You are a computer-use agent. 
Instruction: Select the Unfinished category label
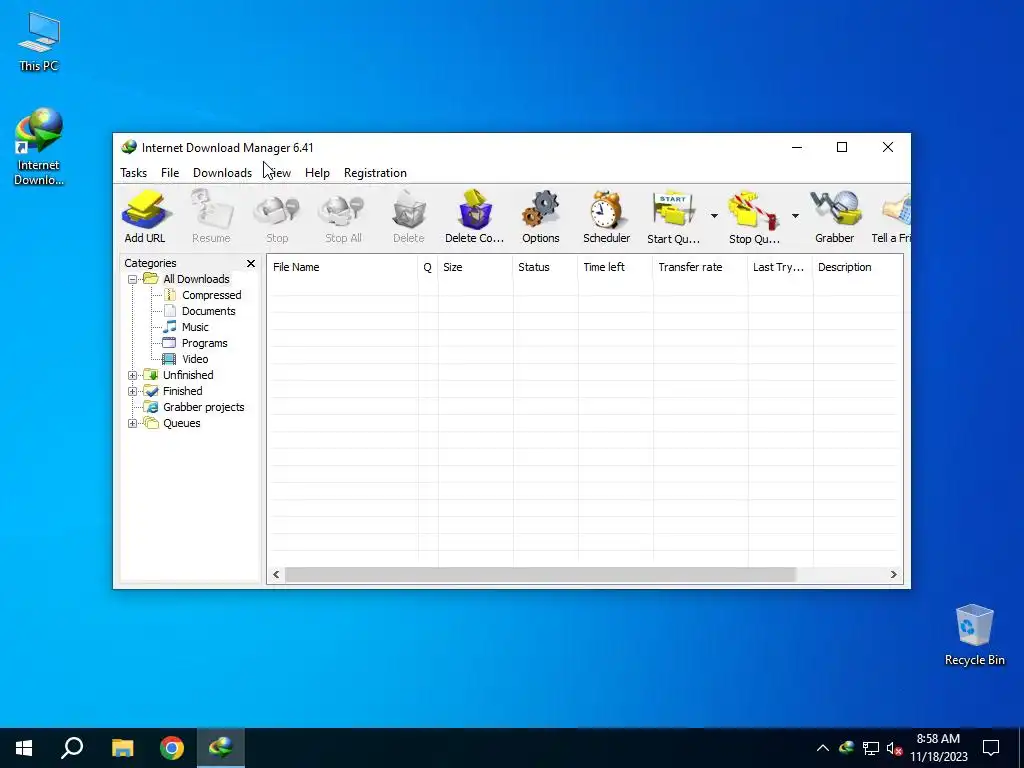188,375
